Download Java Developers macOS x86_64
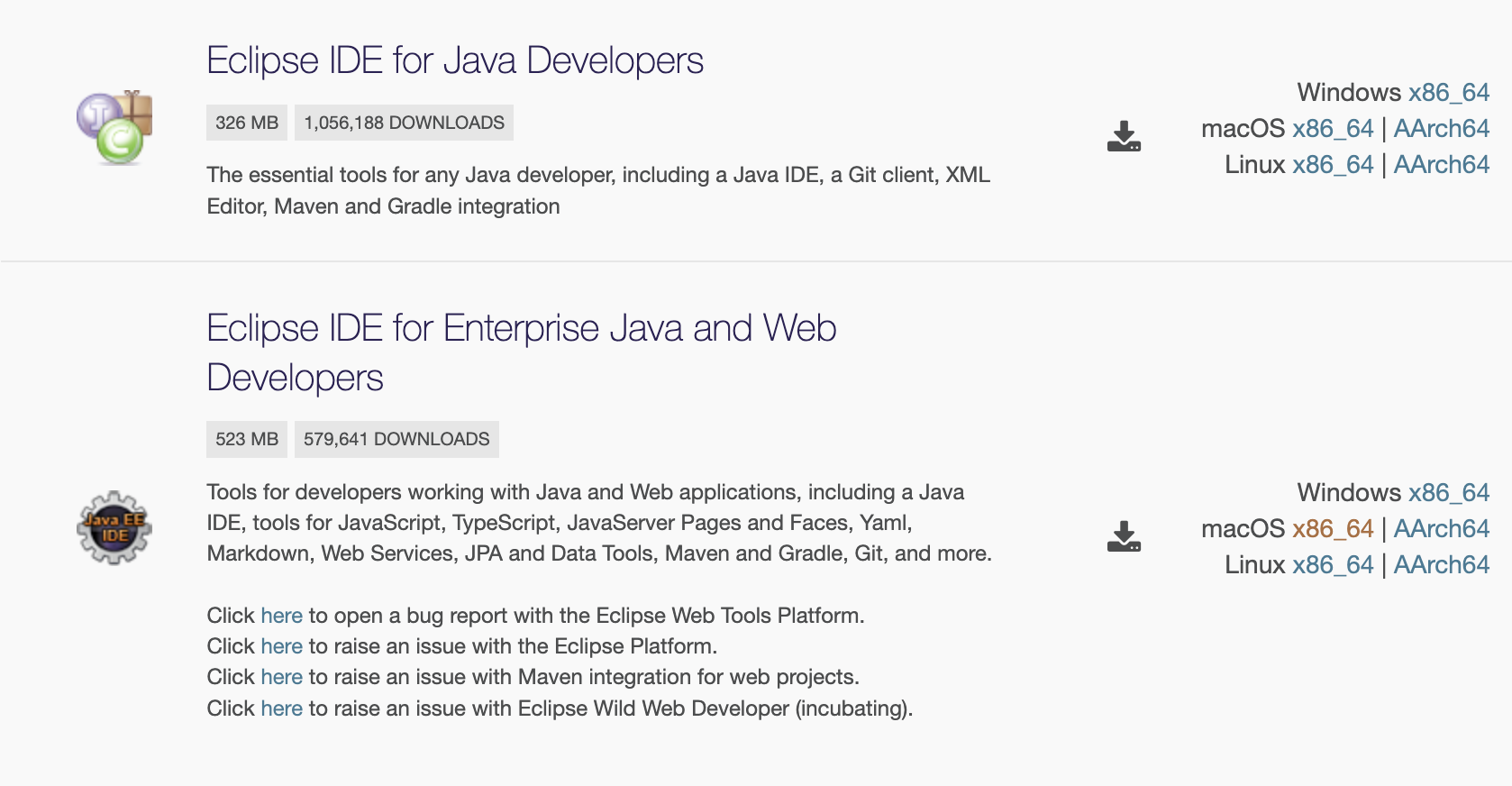This screenshot has height=786, width=1512. click(1333, 128)
